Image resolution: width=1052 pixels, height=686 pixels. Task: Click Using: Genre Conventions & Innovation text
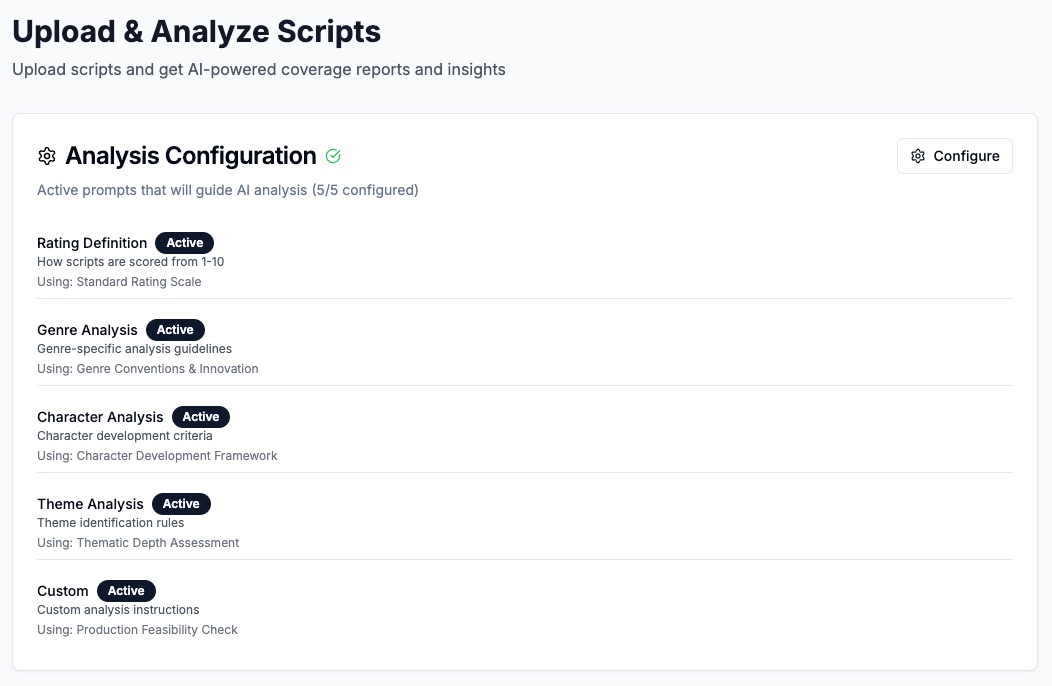148,369
